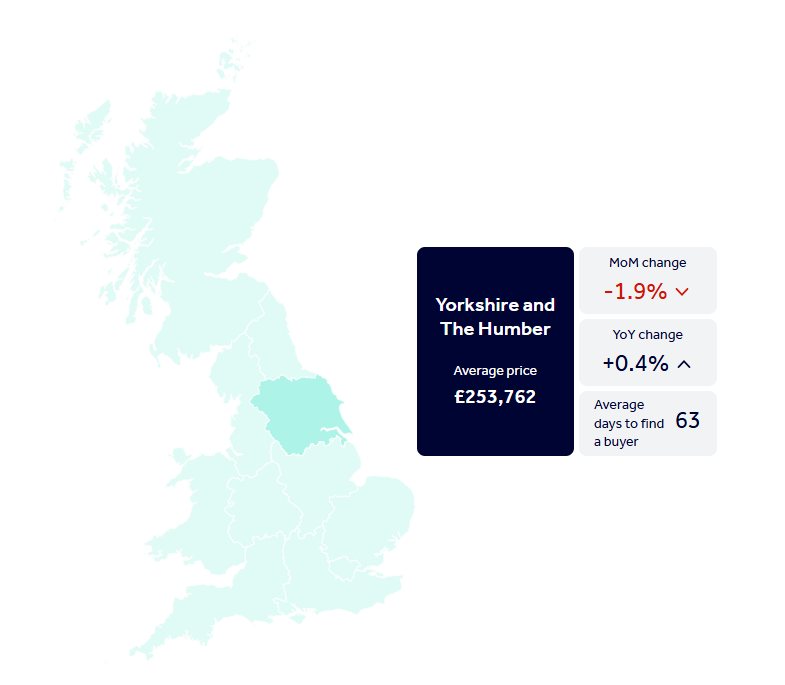This screenshot has width=785, height=685.
Task: Click the Yorkshire and The Humber card title
Action: (495, 316)
